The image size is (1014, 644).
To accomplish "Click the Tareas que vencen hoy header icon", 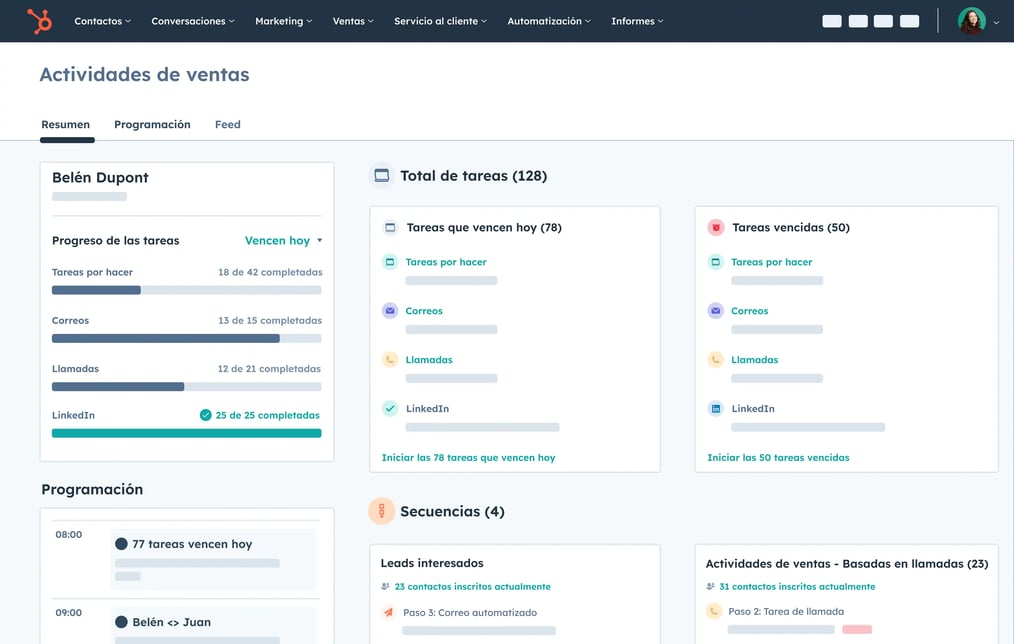I will tap(390, 228).
